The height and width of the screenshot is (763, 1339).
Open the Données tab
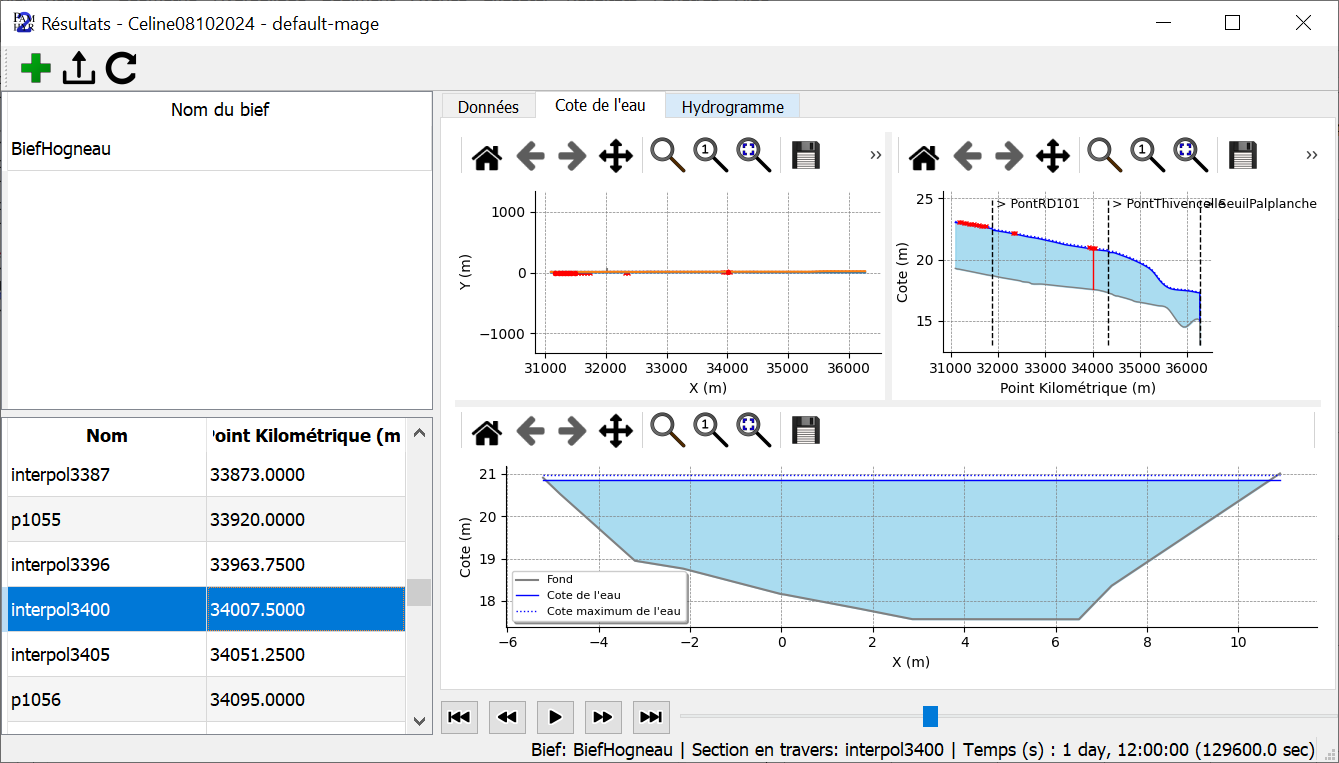[488, 106]
